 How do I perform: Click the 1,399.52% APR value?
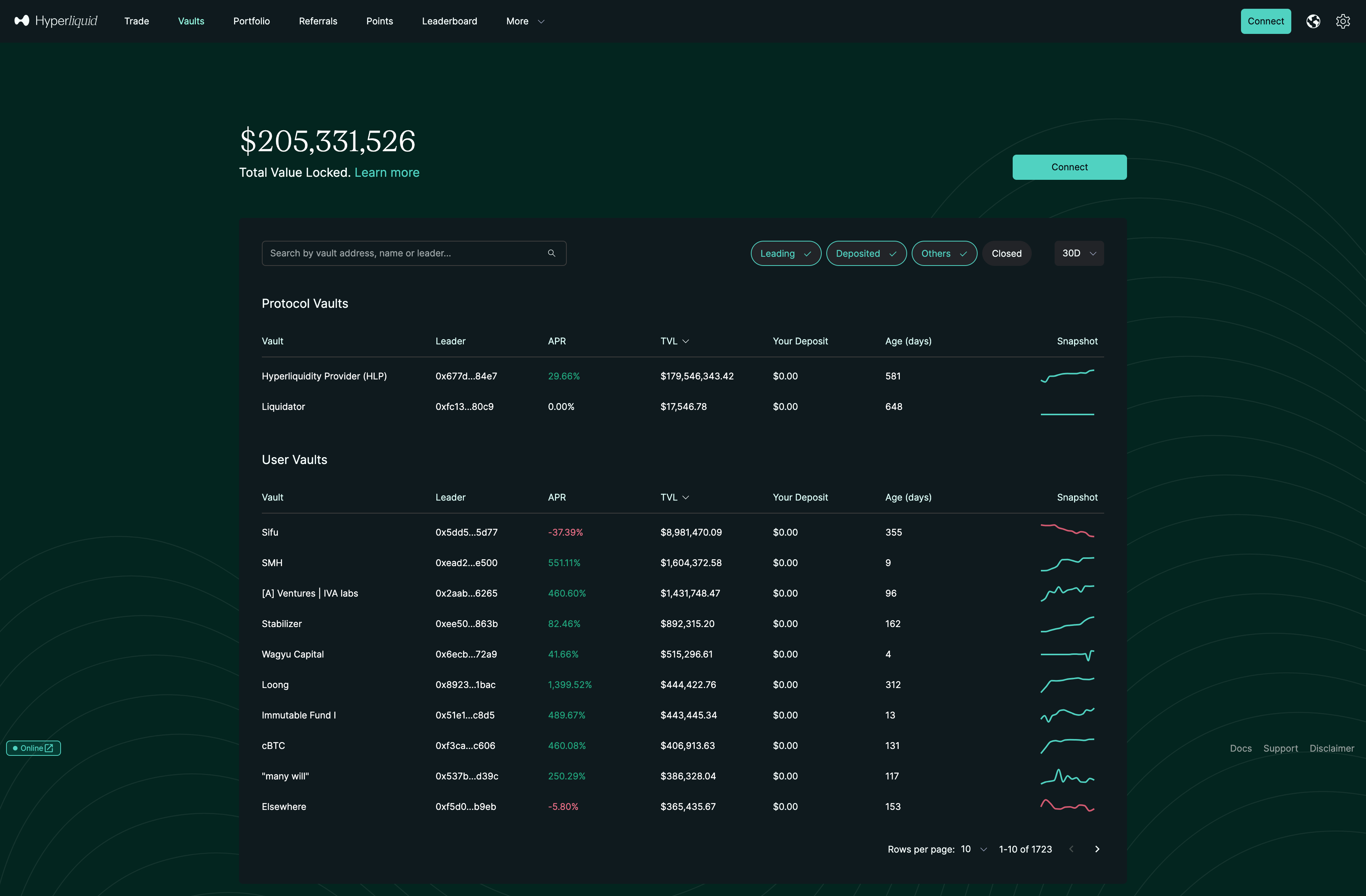(x=570, y=684)
